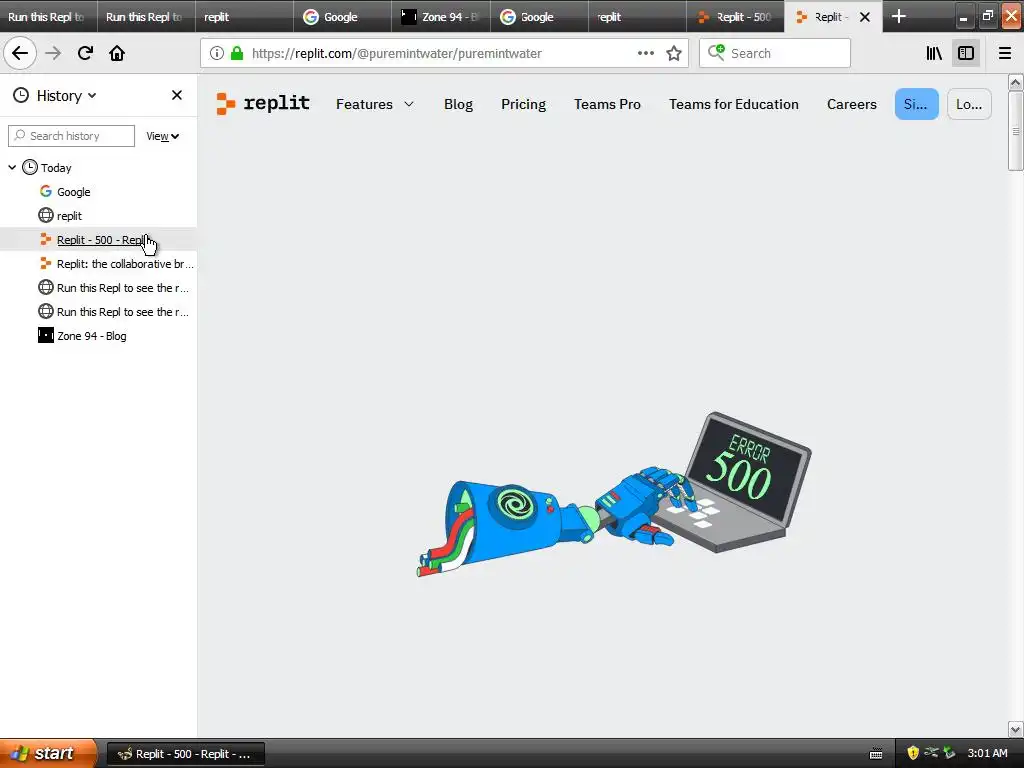1024x768 pixels.
Task: Expand the Features menu
Action: pos(375,104)
